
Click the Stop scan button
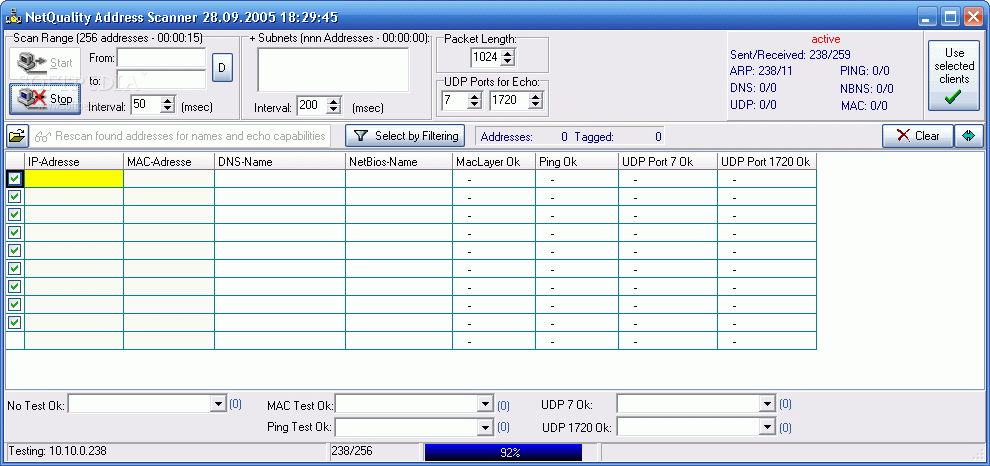(45, 99)
